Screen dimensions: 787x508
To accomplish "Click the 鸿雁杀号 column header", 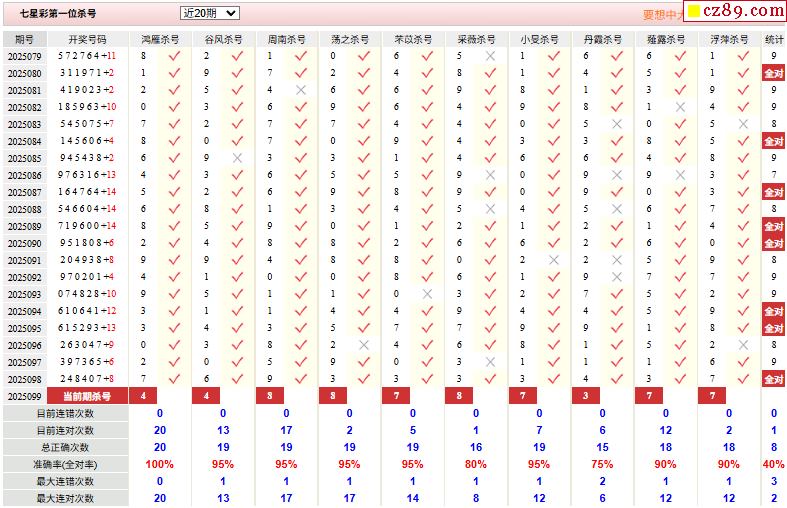I will (160, 39).
